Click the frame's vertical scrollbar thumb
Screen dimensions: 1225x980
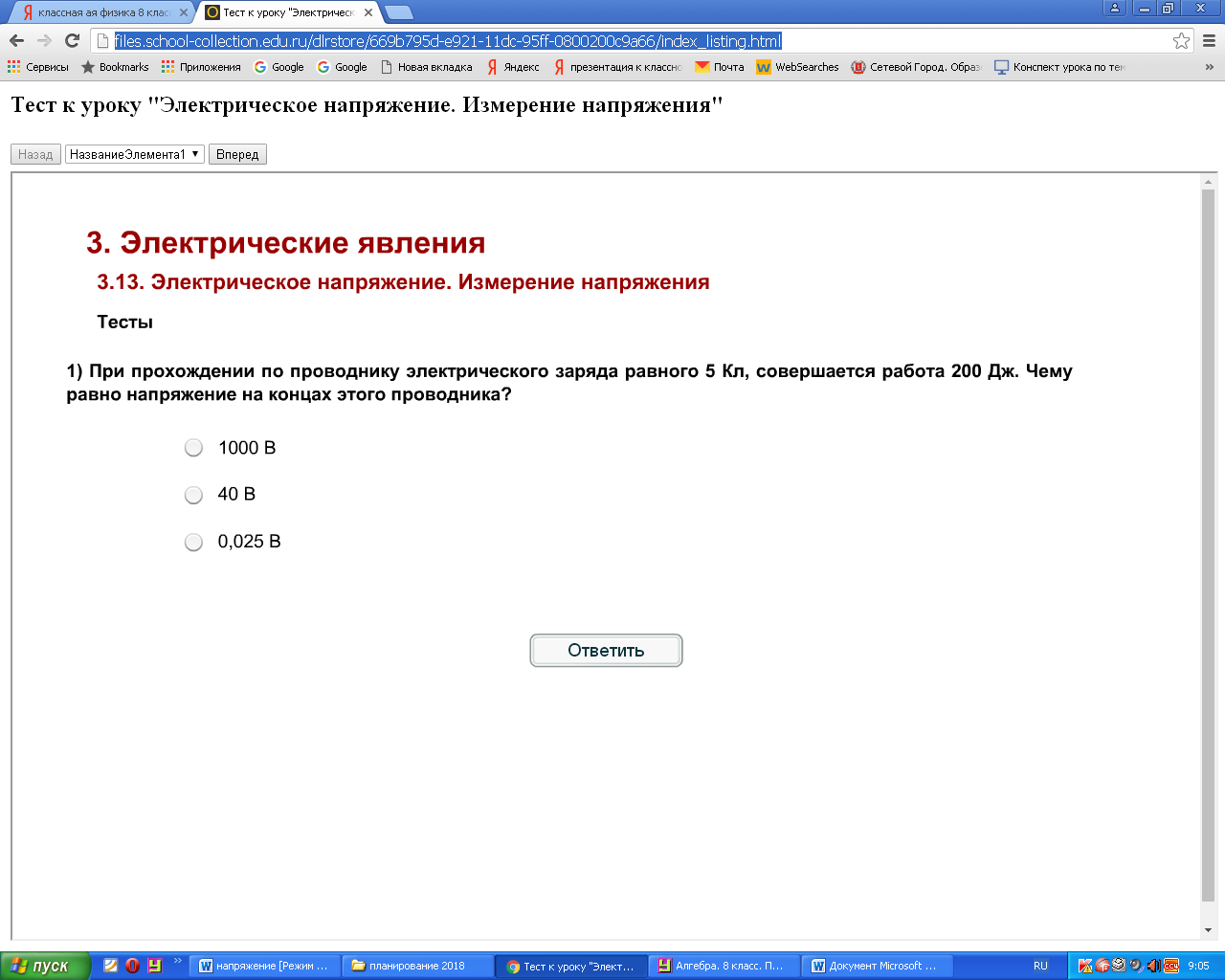tap(1208, 546)
